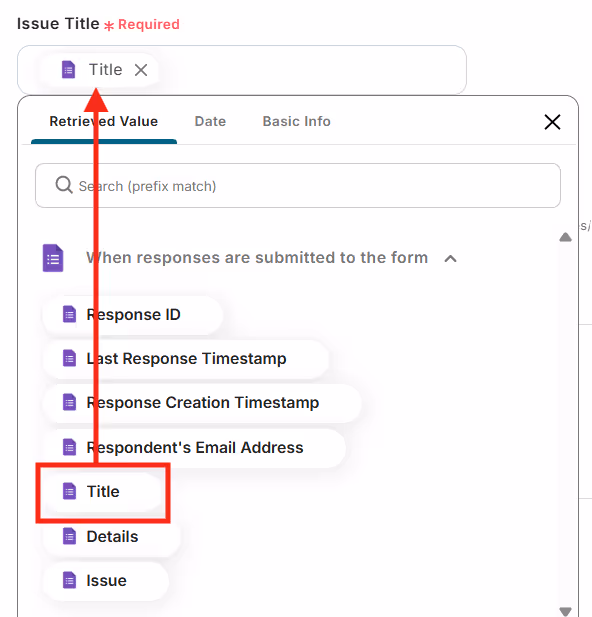
Task: Select the Details value
Action: coord(111,537)
